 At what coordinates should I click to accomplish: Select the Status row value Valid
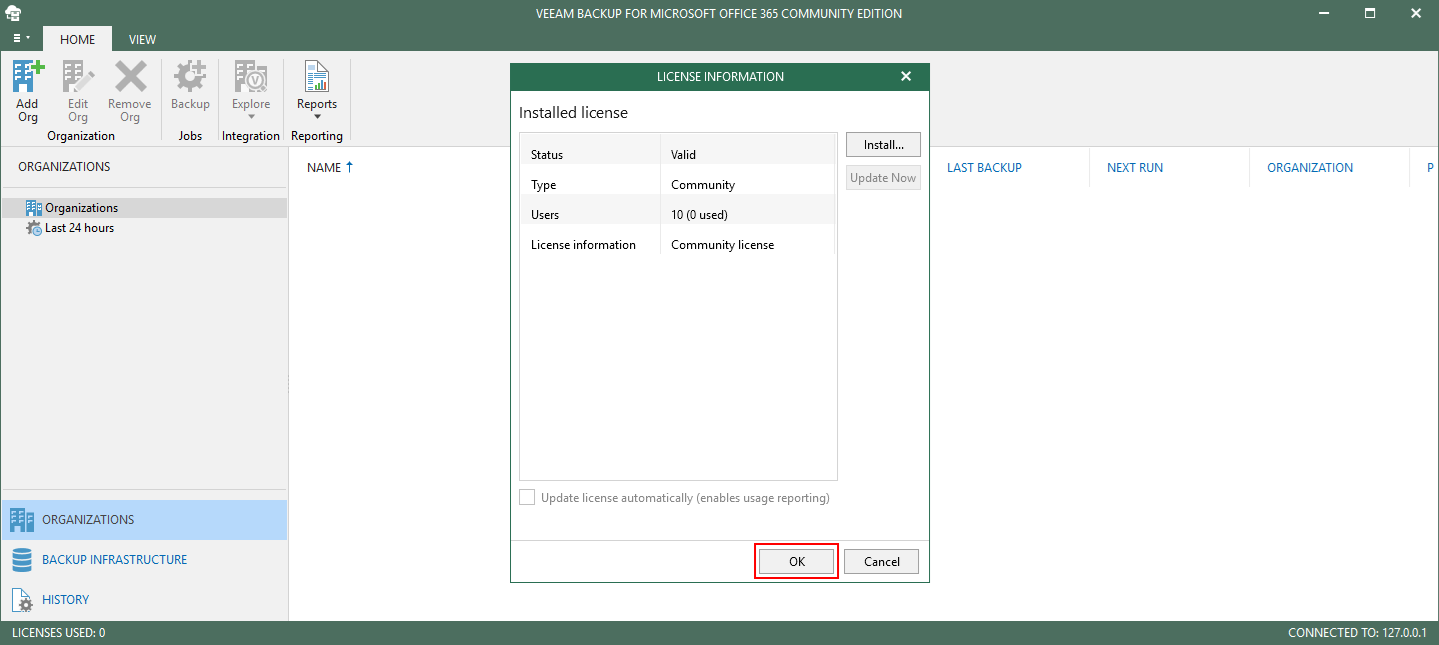(683, 155)
